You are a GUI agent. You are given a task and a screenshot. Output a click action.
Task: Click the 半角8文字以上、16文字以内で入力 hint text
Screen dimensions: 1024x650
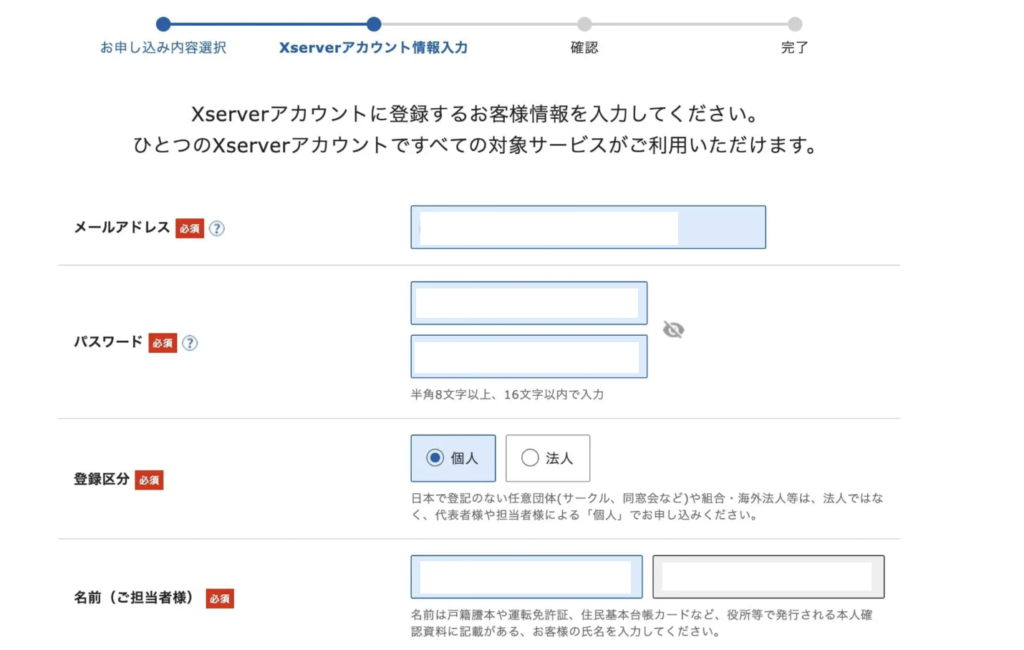click(x=507, y=395)
